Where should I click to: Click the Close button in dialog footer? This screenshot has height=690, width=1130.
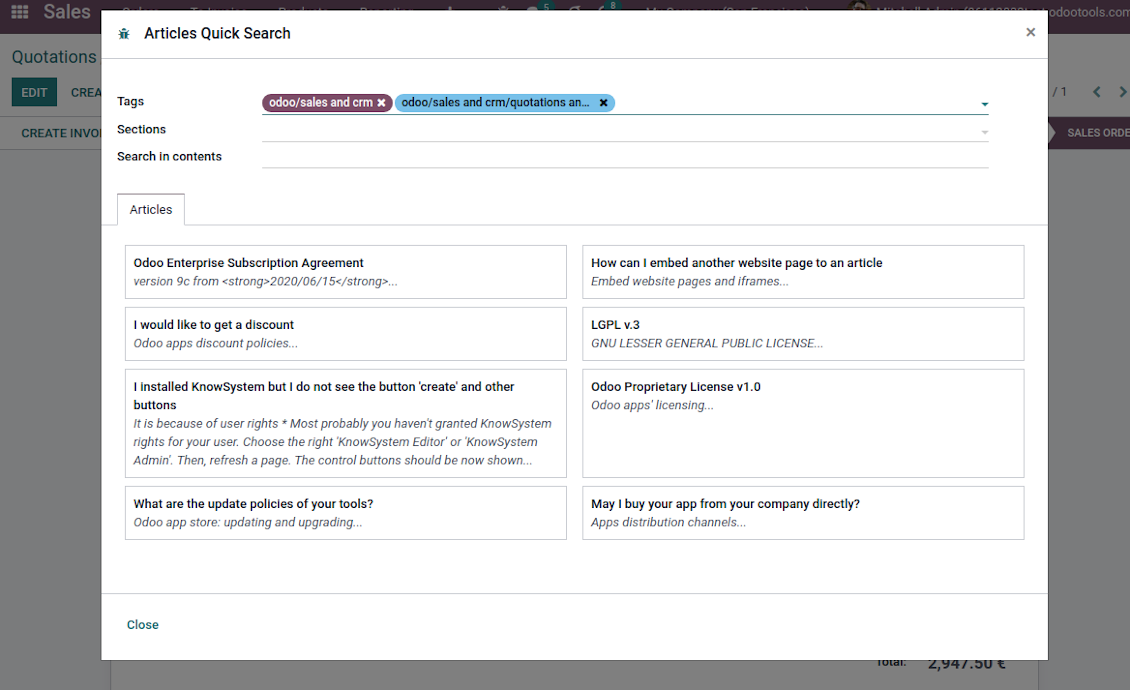[x=143, y=625]
